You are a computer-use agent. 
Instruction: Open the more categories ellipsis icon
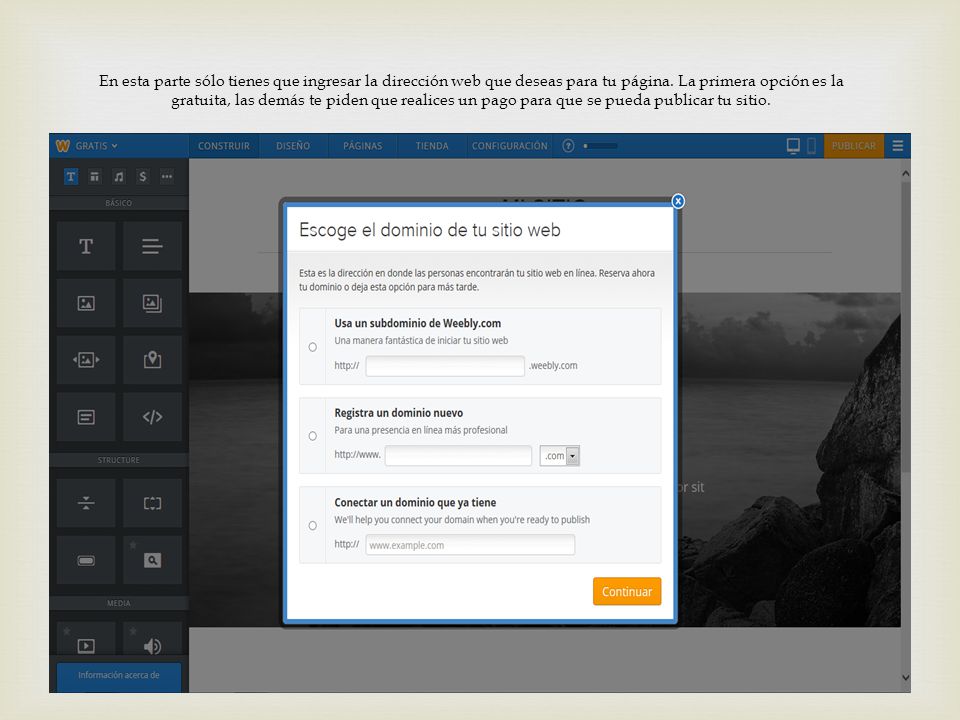[x=167, y=177]
